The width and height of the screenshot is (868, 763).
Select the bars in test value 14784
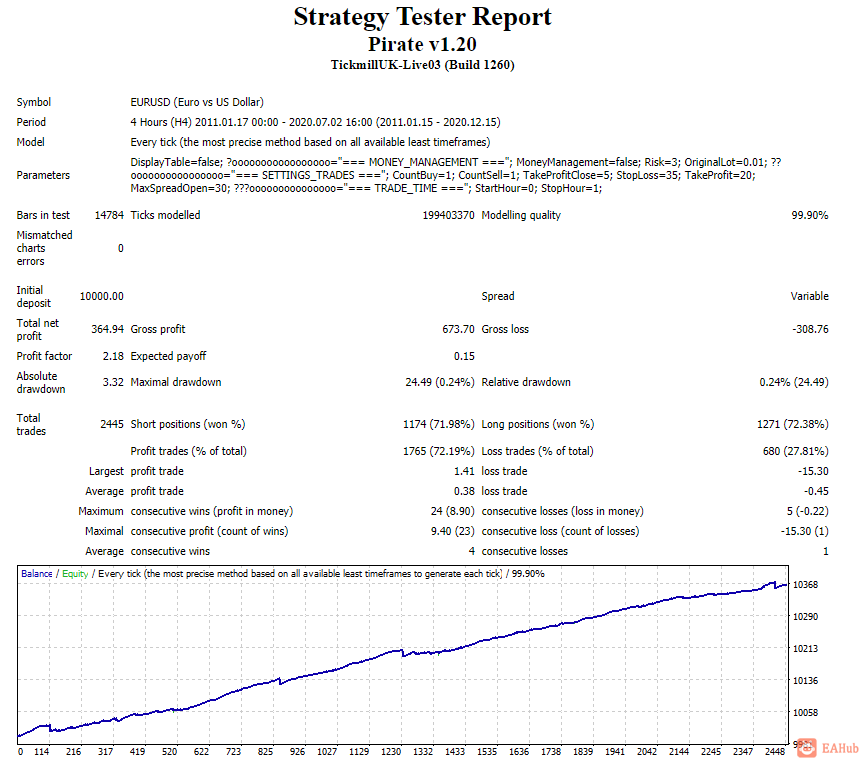109,215
